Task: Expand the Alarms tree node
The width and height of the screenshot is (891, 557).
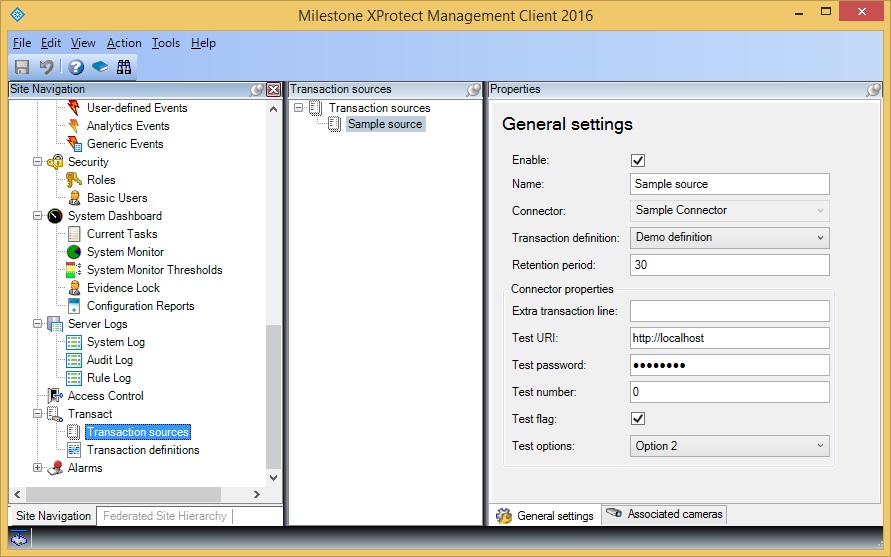Action: 38,468
